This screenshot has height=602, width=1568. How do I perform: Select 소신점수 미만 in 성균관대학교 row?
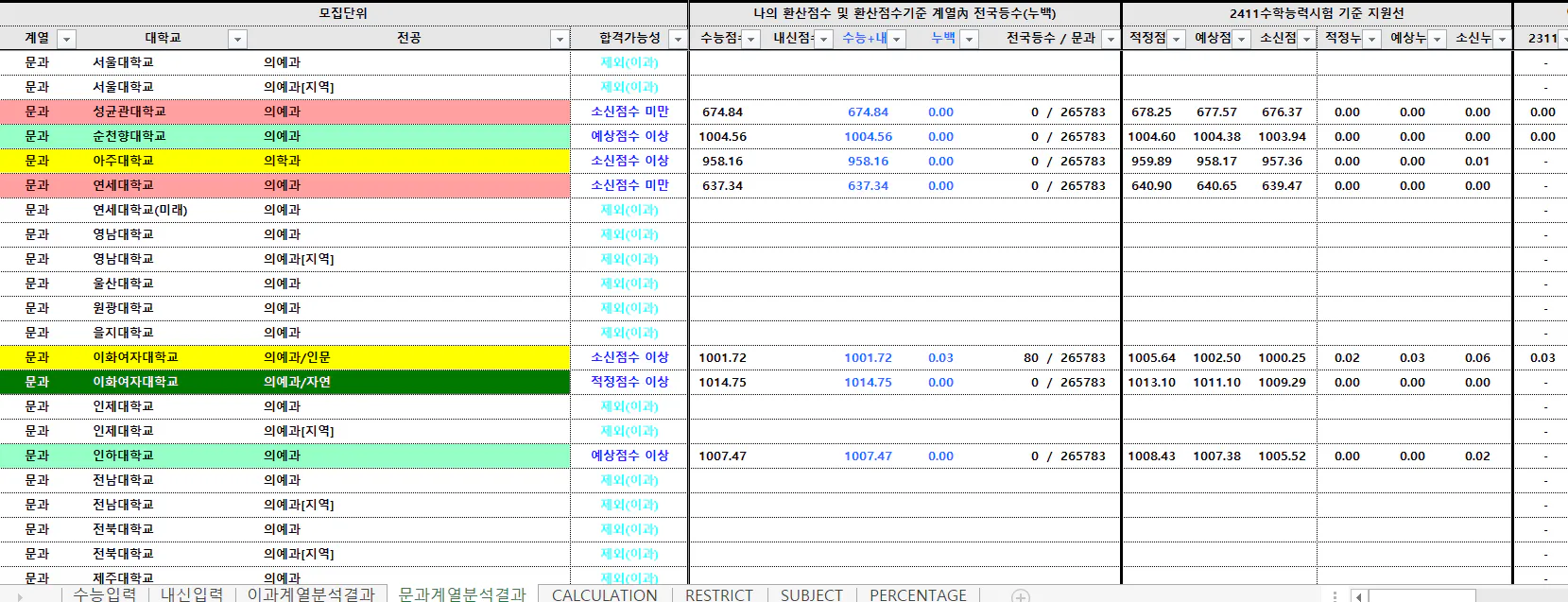pyautogui.click(x=629, y=112)
